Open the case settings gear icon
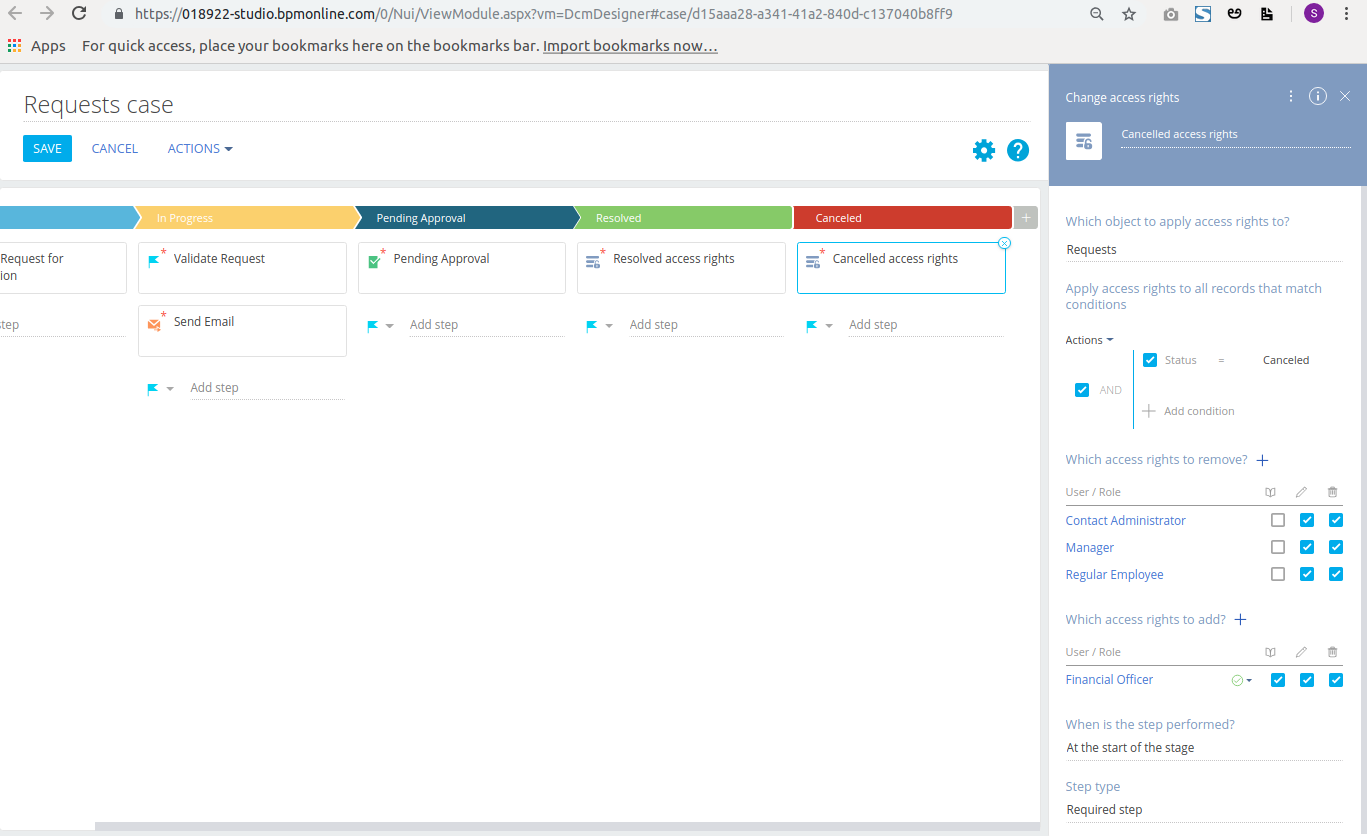Screen dimensions: 1367x836 pos(984,150)
